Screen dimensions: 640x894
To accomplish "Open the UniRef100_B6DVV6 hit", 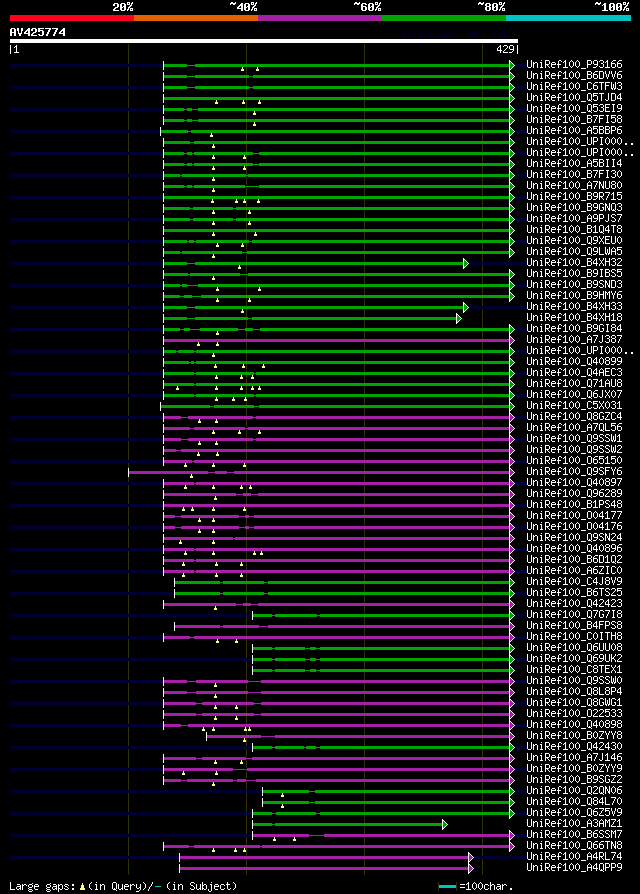I will tap(574, 75).
